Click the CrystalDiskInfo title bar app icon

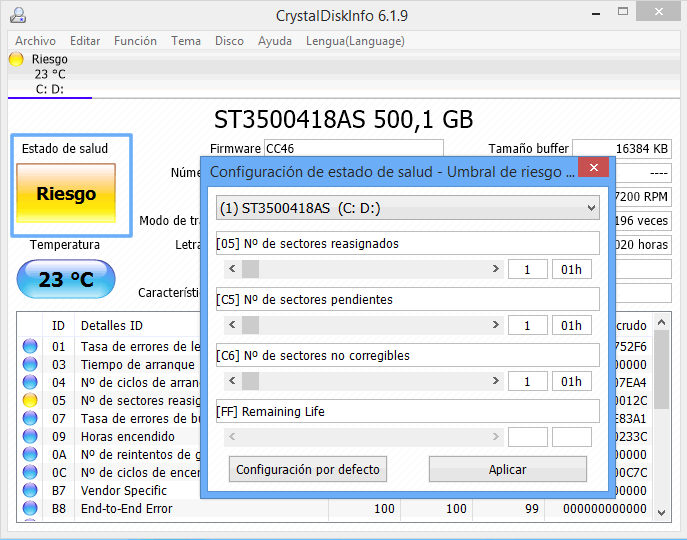tap(15, 15)
